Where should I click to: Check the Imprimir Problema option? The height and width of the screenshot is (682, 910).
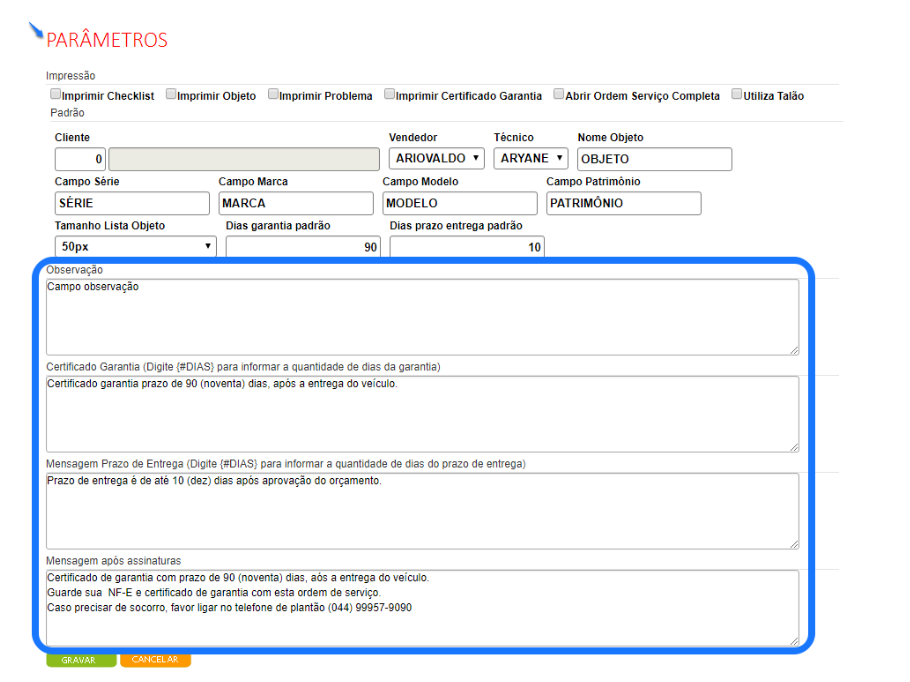coord(273,95)
